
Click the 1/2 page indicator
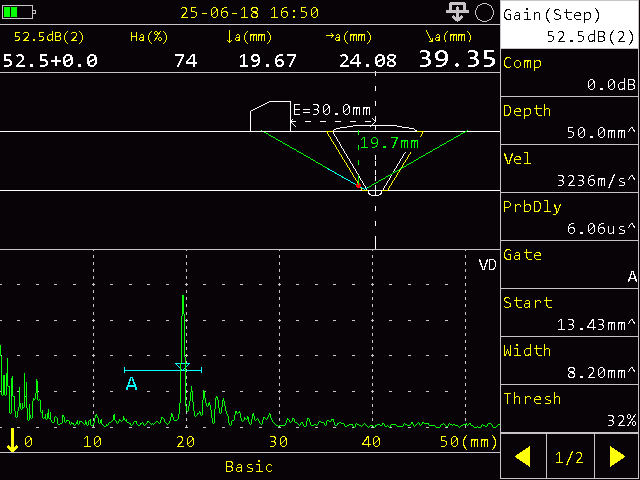(x=570, y=457)
